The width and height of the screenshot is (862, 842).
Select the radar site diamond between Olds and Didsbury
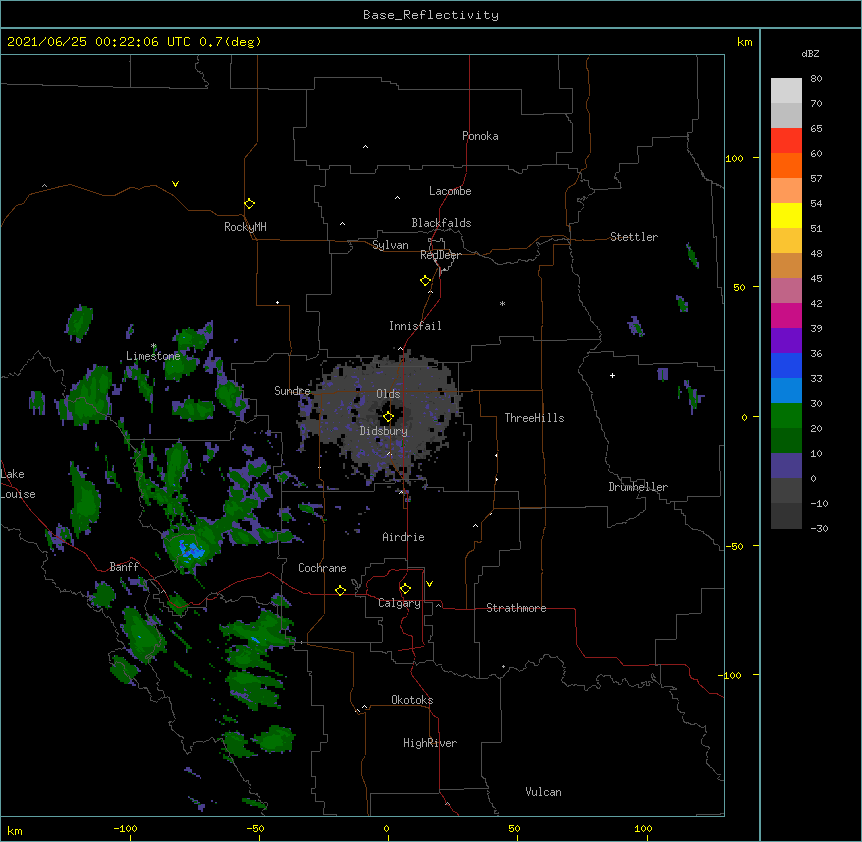click(388, 417)
